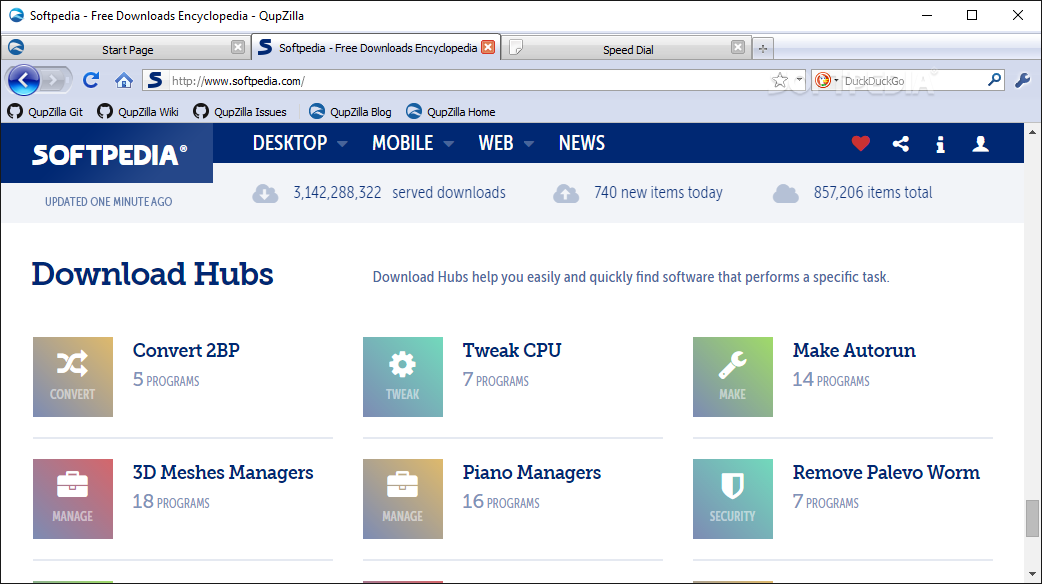Click the vertical scrollbar down arrow

pyautogui.click(x=1032, y=573)
